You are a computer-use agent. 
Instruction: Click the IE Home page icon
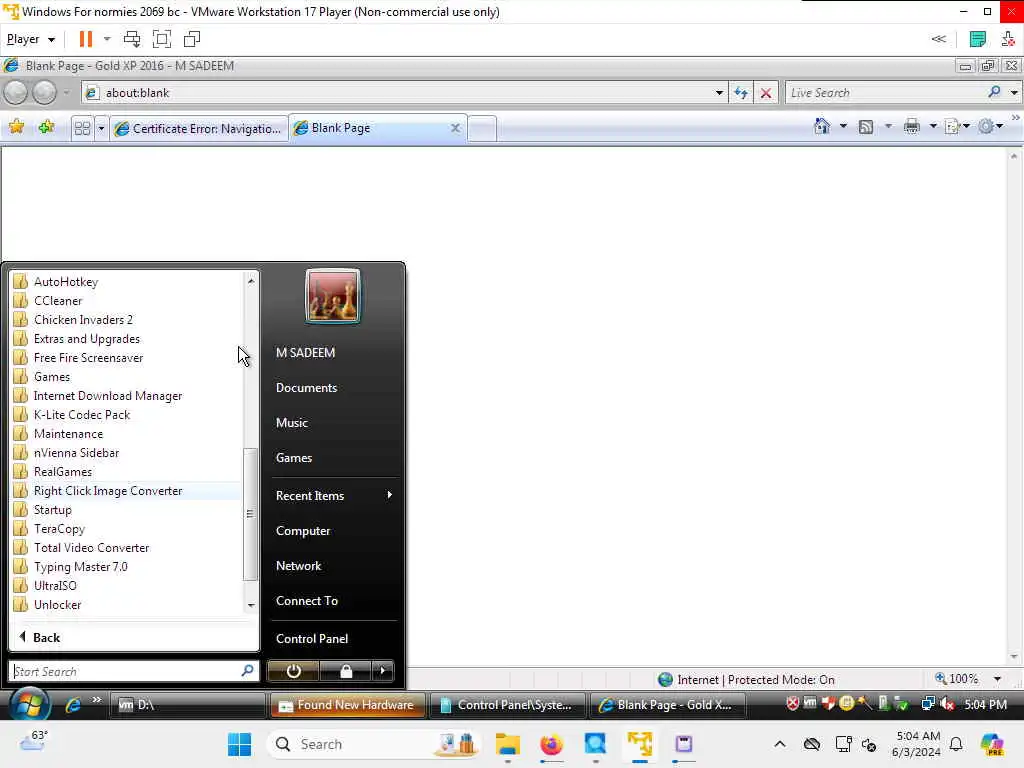[822, 126]
